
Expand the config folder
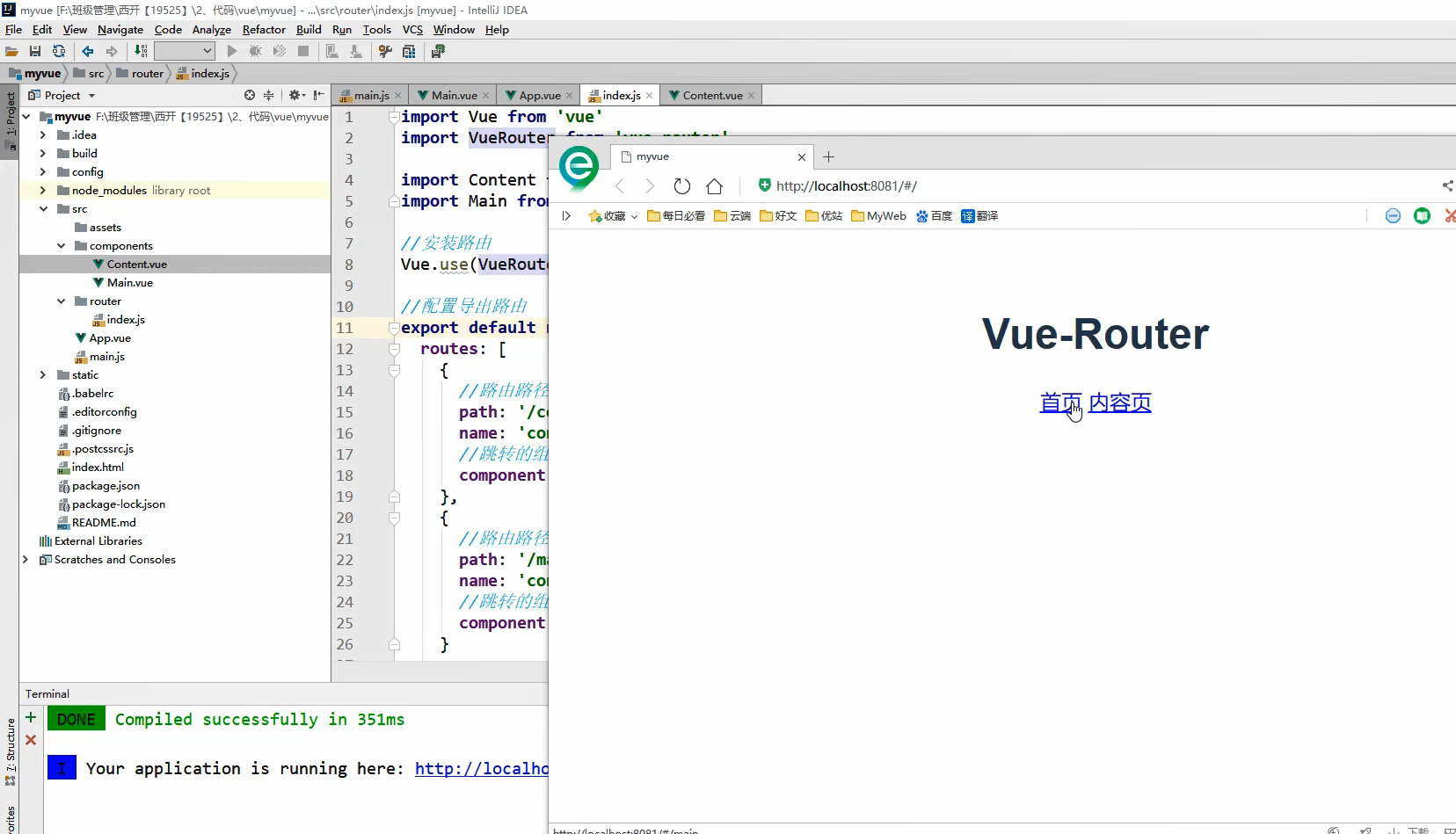point(42,172)
